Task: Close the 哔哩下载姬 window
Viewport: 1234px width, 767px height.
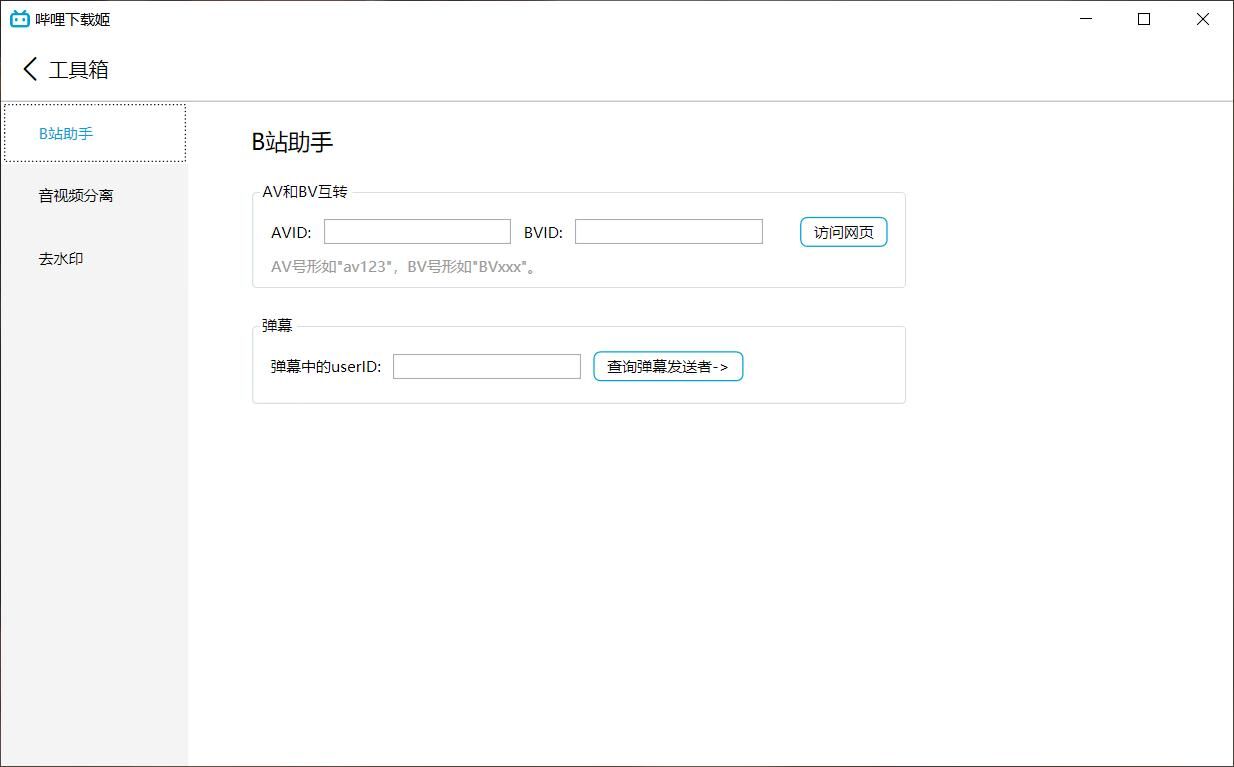Action: 1202,19
